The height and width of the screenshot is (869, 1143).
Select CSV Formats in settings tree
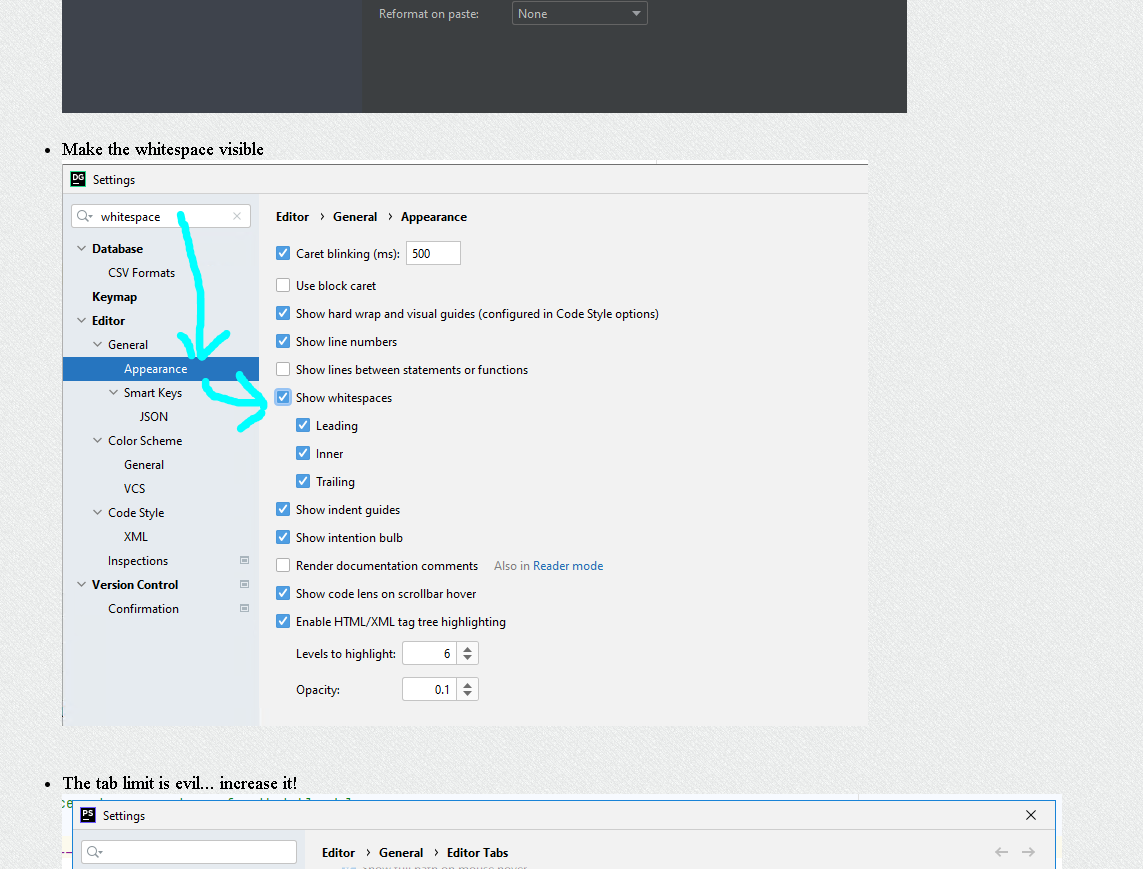(141, 273)
